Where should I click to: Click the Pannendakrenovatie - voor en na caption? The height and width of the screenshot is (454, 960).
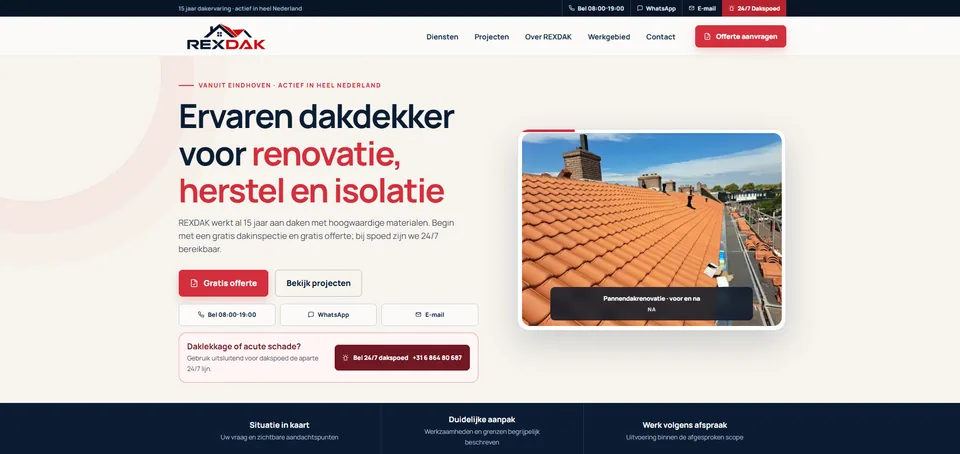[651, 299]
